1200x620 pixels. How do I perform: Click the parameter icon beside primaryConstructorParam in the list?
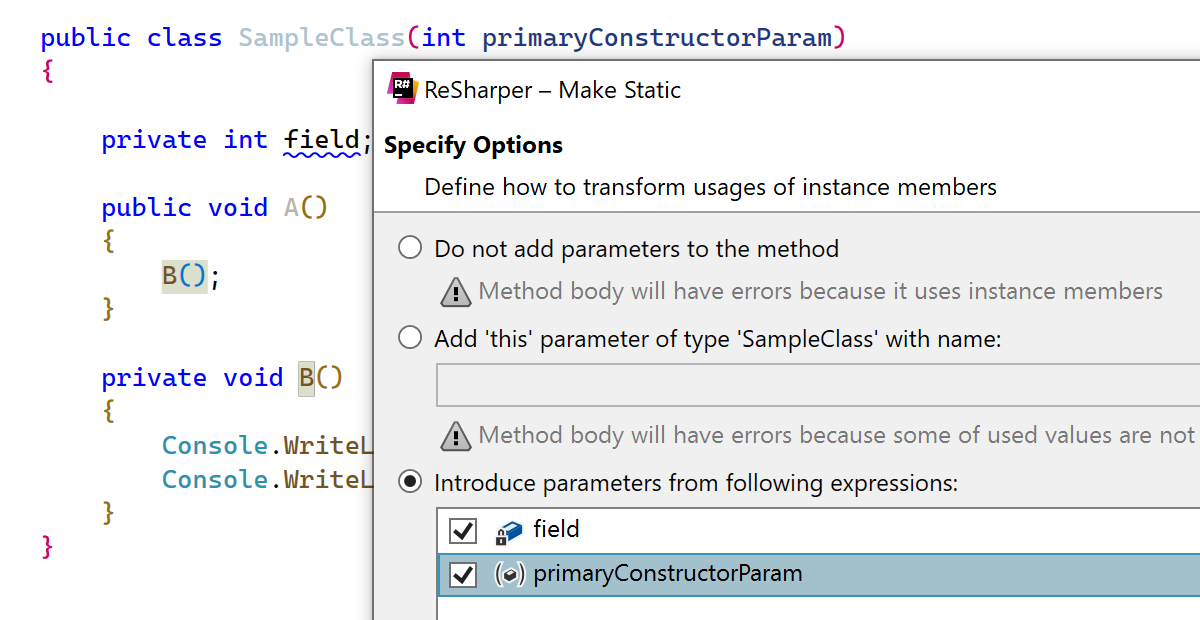tap(509, 575)
